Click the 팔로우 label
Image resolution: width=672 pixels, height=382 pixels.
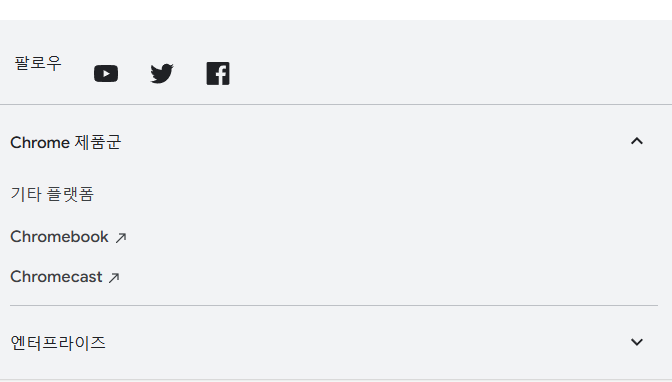click(x=38, y=63)
